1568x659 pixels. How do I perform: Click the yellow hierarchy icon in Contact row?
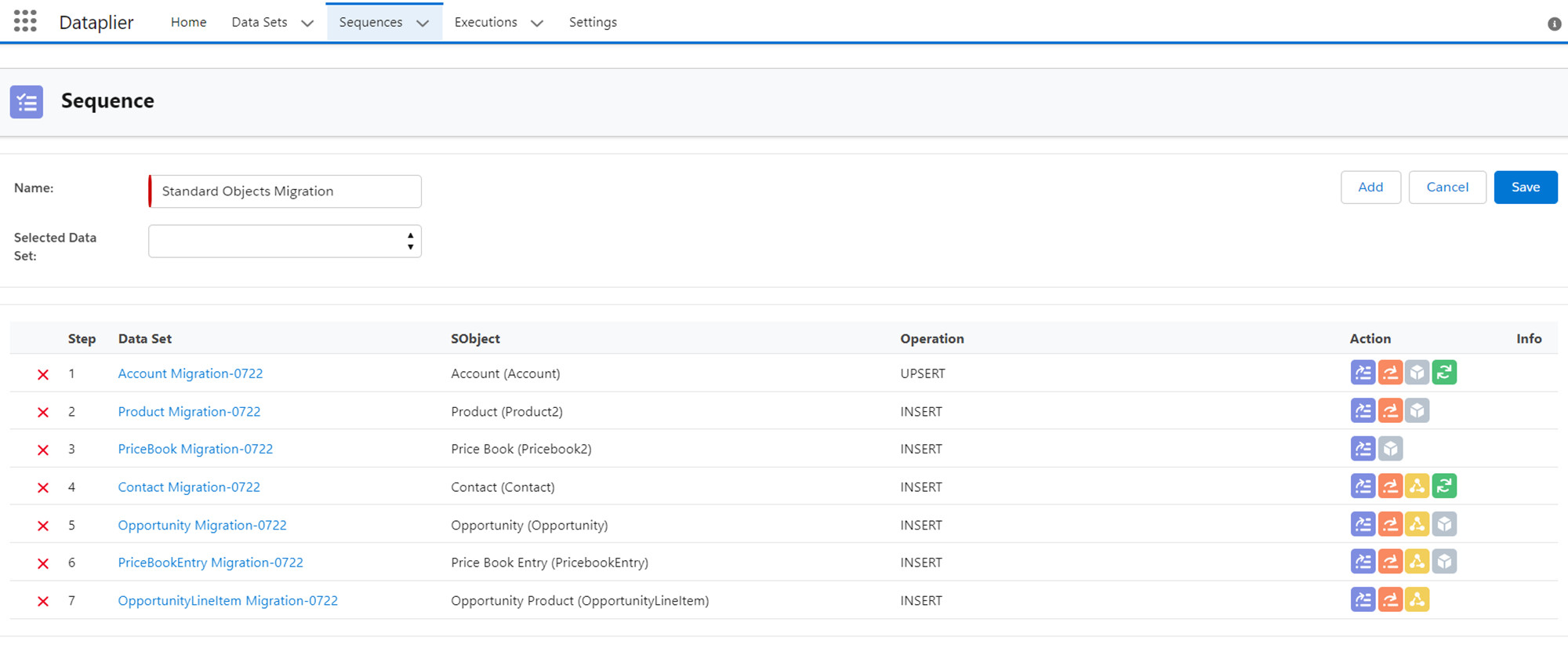[1417, 486]
